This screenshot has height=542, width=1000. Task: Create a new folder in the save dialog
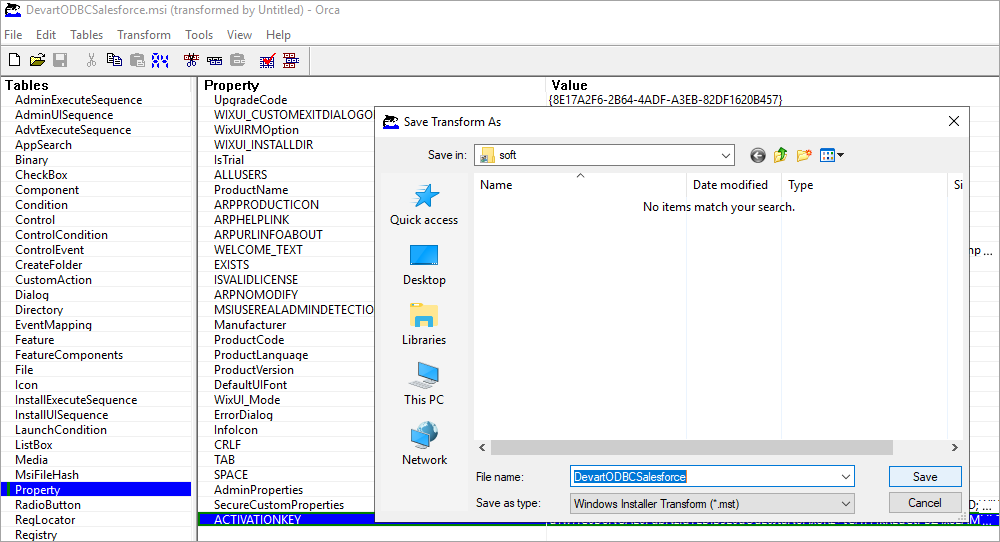804,155
